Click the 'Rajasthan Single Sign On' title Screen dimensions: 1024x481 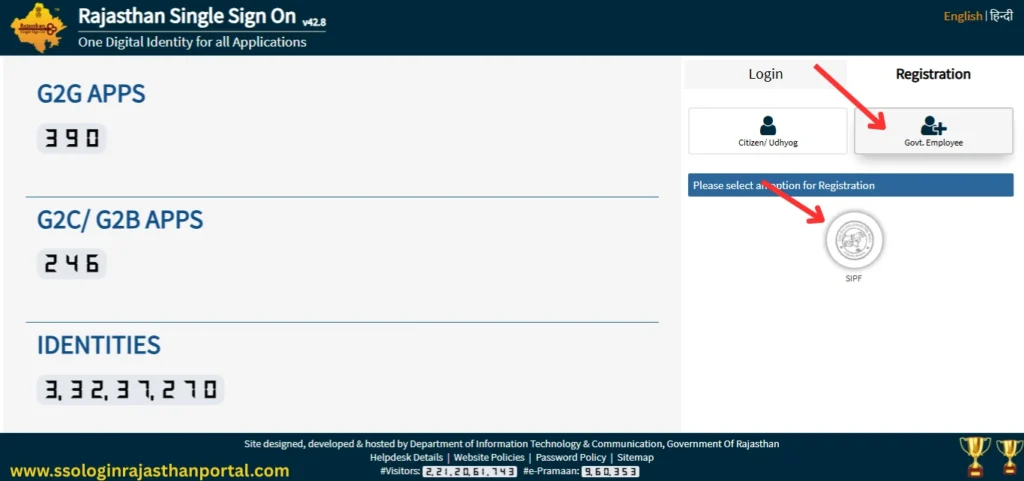coord(187,16)
